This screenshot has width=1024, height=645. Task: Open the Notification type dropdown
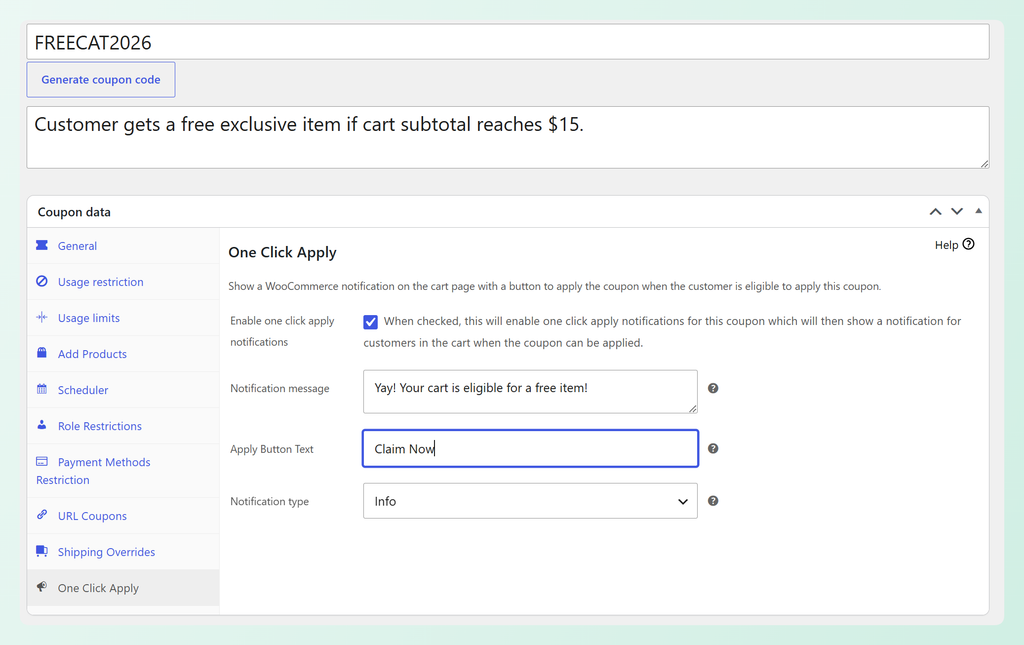(530, 501)
